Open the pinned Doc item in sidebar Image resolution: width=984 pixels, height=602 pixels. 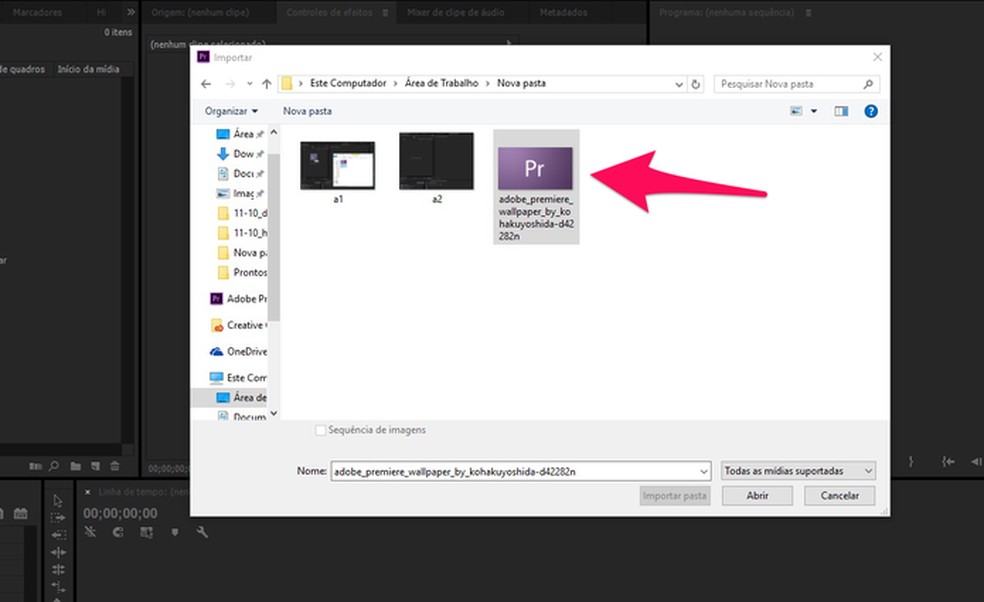[x=240, y=173]
